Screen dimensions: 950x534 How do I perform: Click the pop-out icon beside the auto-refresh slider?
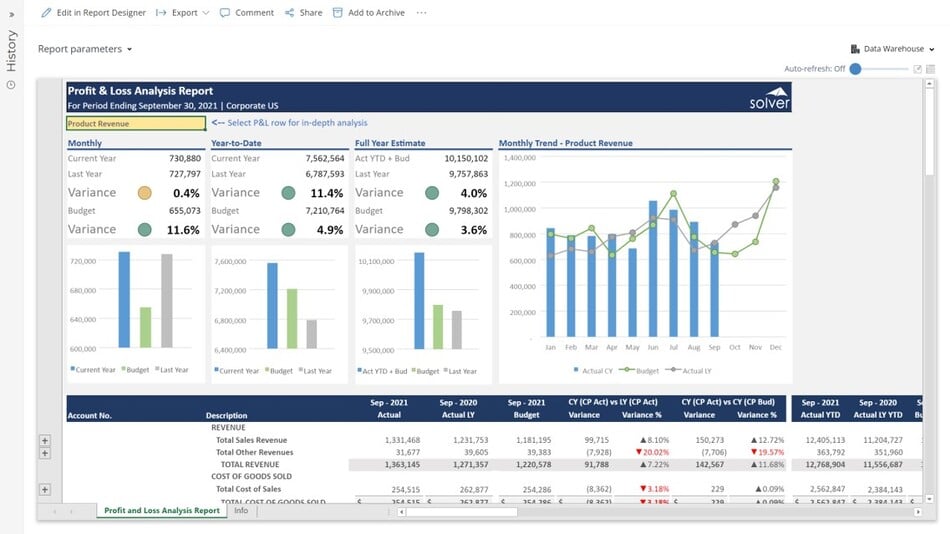pyautogui.click(x=917, y=69)
